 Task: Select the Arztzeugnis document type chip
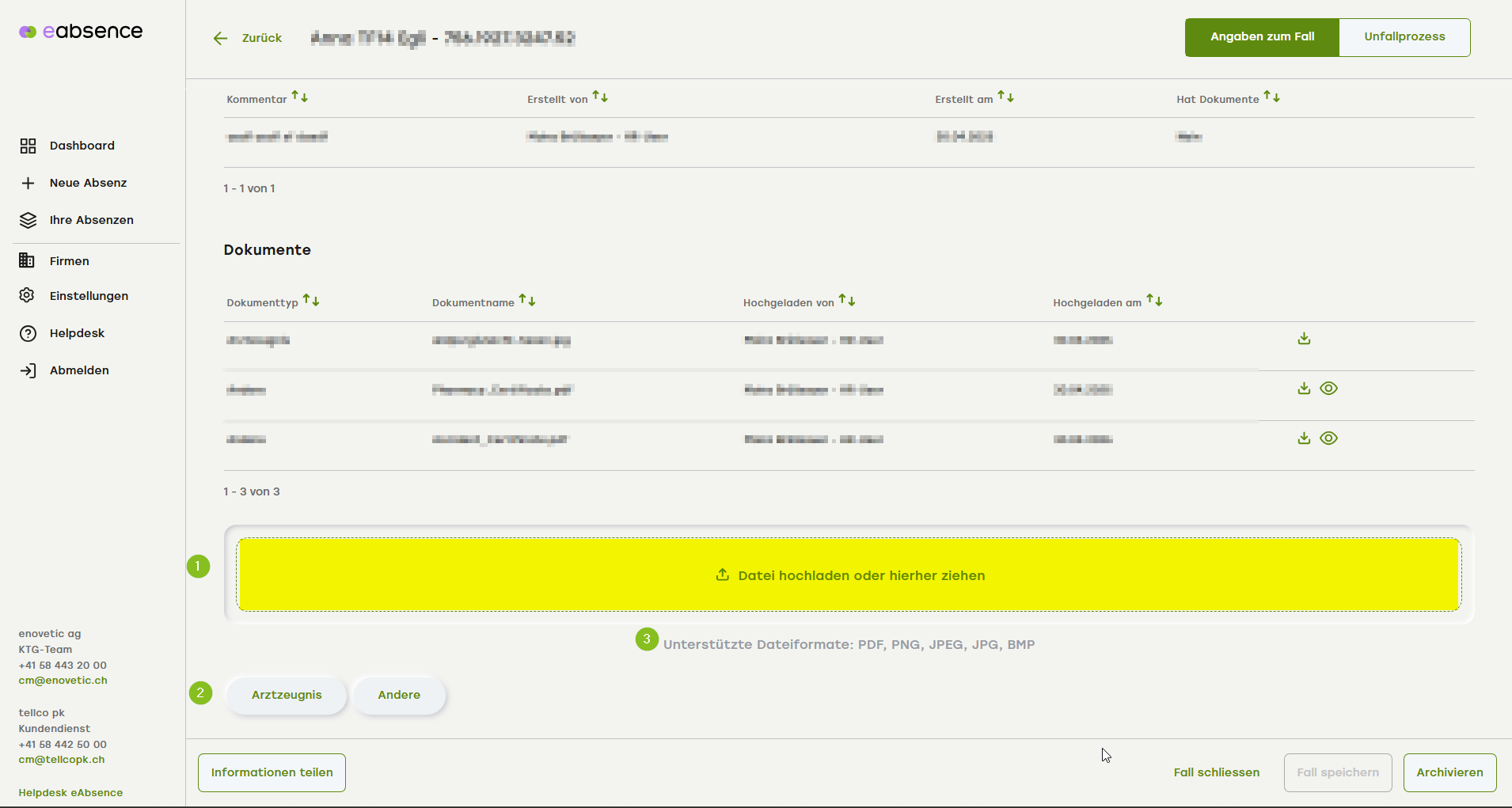pos(287,695)
